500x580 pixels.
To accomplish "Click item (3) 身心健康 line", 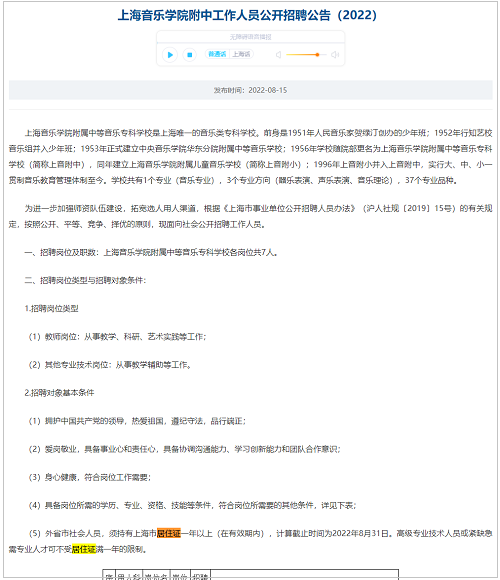I will click(89, 477).
